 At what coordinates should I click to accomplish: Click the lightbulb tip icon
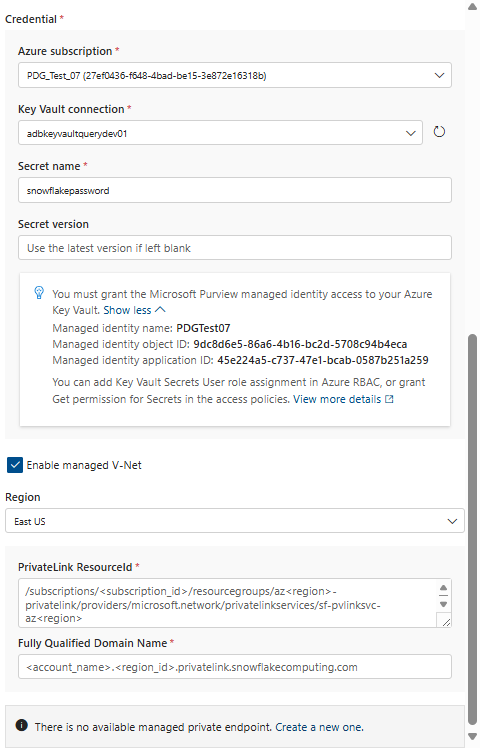coord(39,292)
